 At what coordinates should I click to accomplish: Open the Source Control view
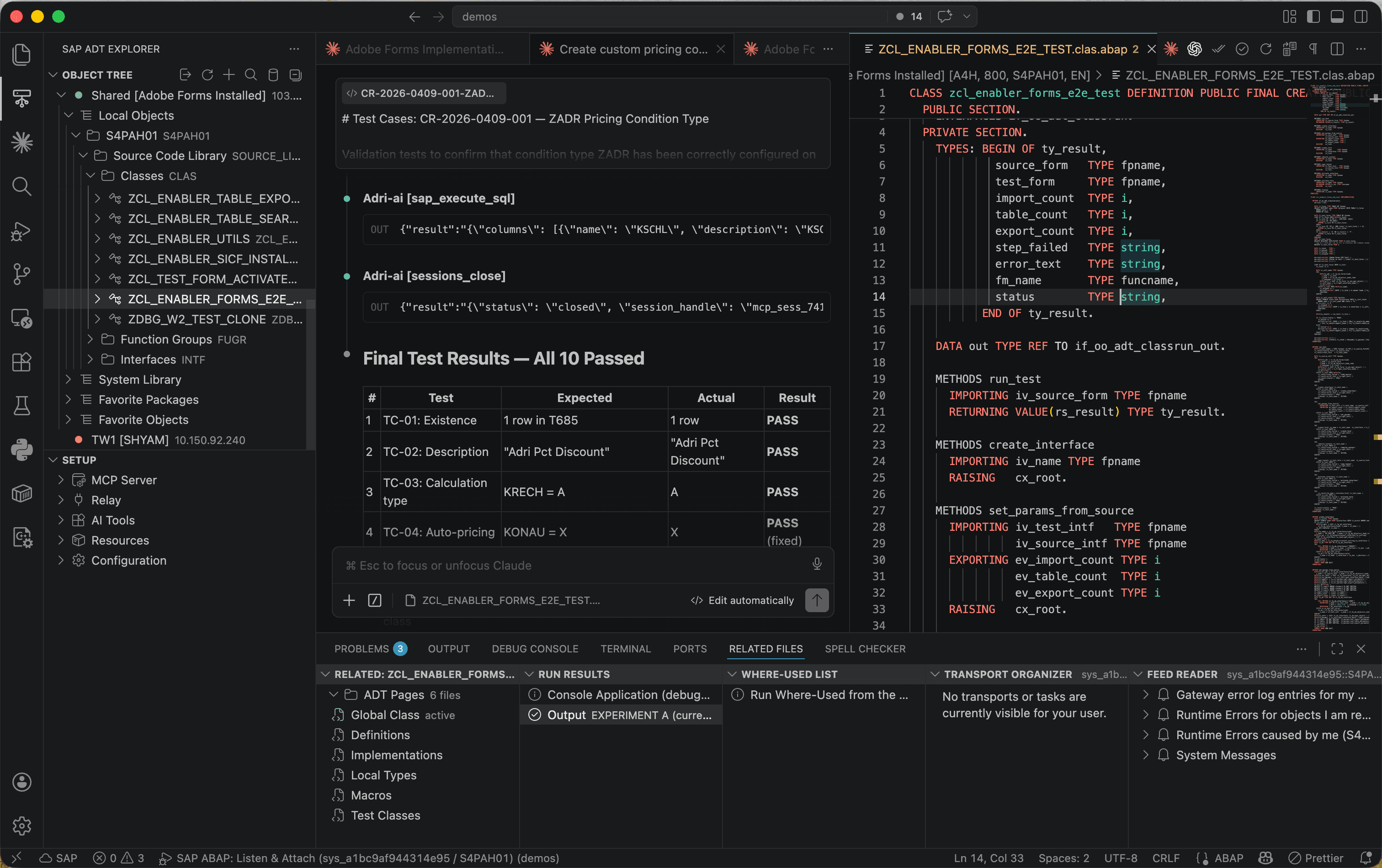tap(21, 274)
